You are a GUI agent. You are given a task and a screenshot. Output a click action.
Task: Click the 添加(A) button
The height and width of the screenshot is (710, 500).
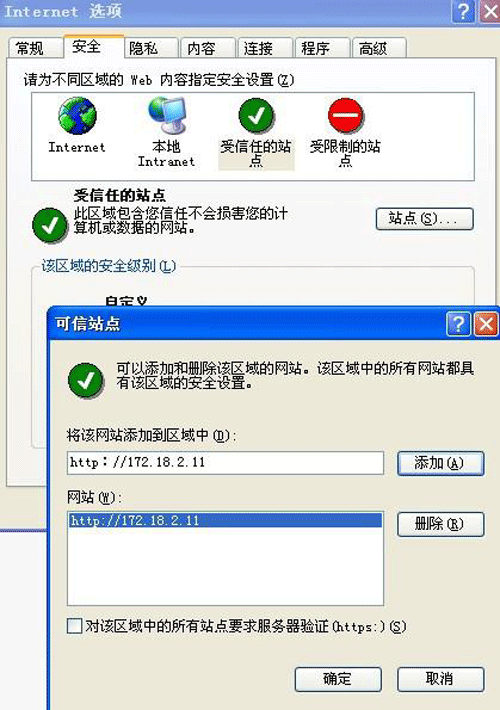(x=441, y=463)
